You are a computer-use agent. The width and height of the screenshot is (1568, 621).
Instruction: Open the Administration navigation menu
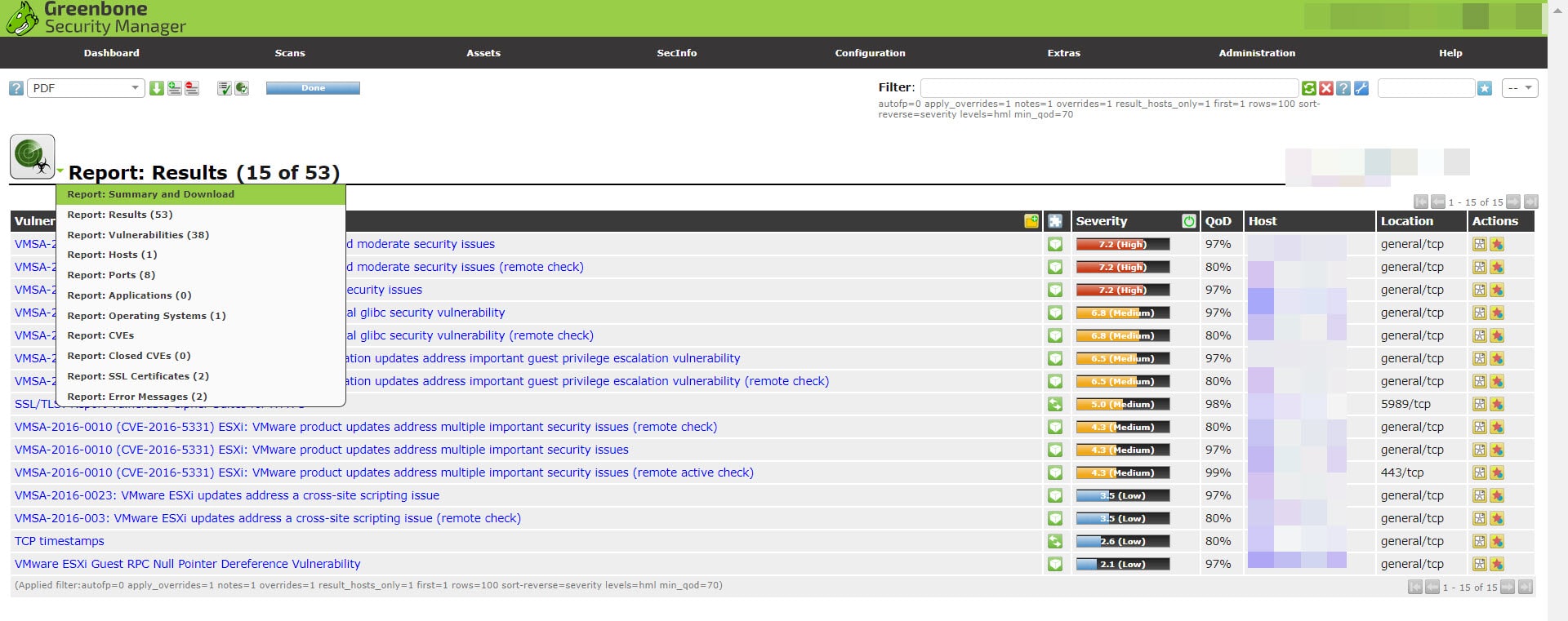[x=1257, y=53]
